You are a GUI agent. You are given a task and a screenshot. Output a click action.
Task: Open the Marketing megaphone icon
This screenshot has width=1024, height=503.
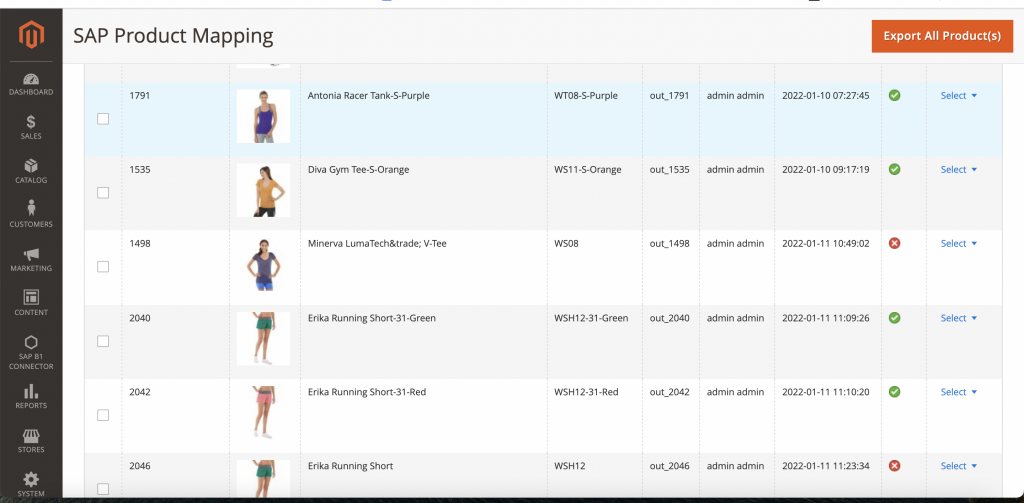(x=31, y=255)
